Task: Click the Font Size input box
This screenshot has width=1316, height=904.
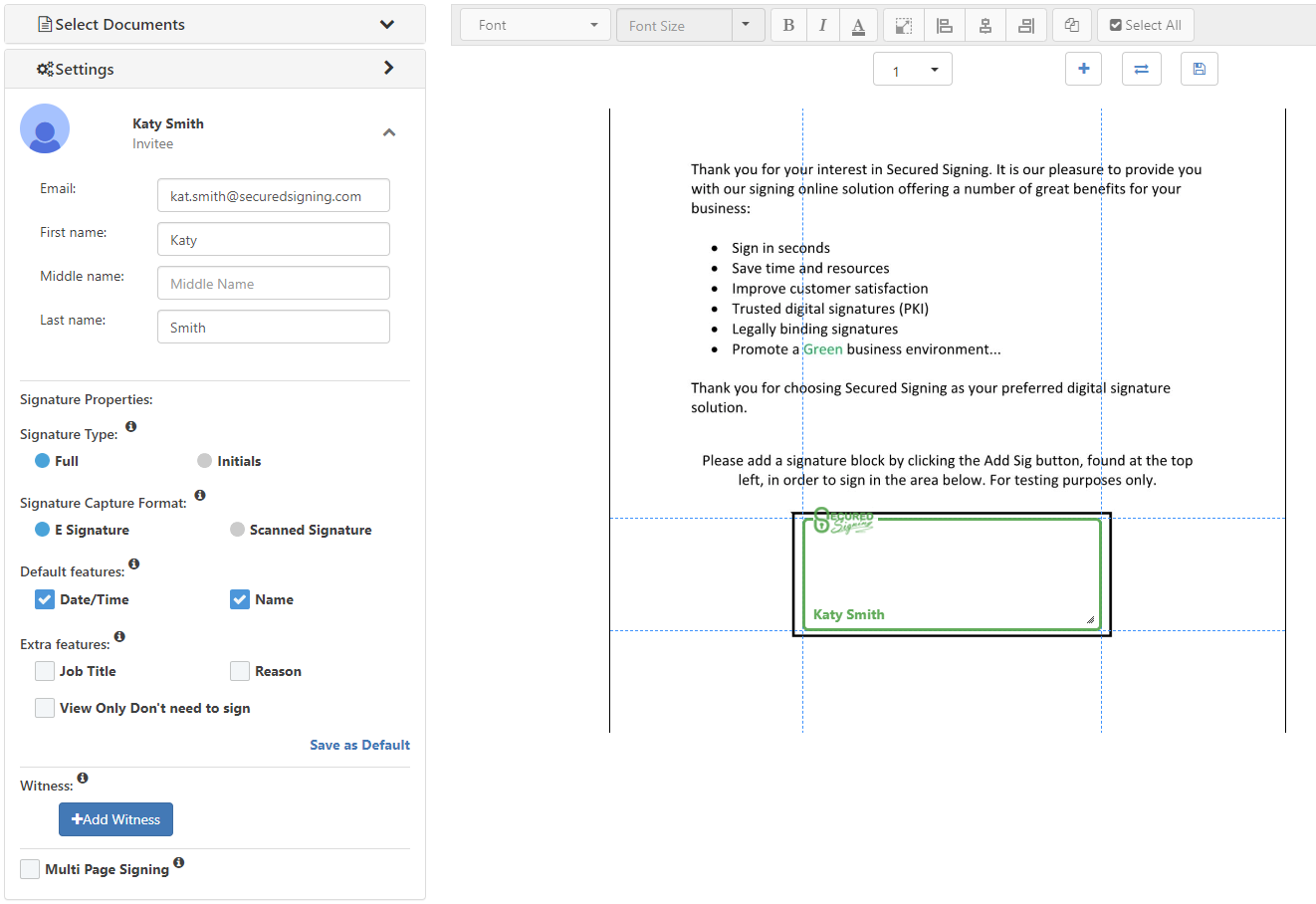Action: (674, 25)
